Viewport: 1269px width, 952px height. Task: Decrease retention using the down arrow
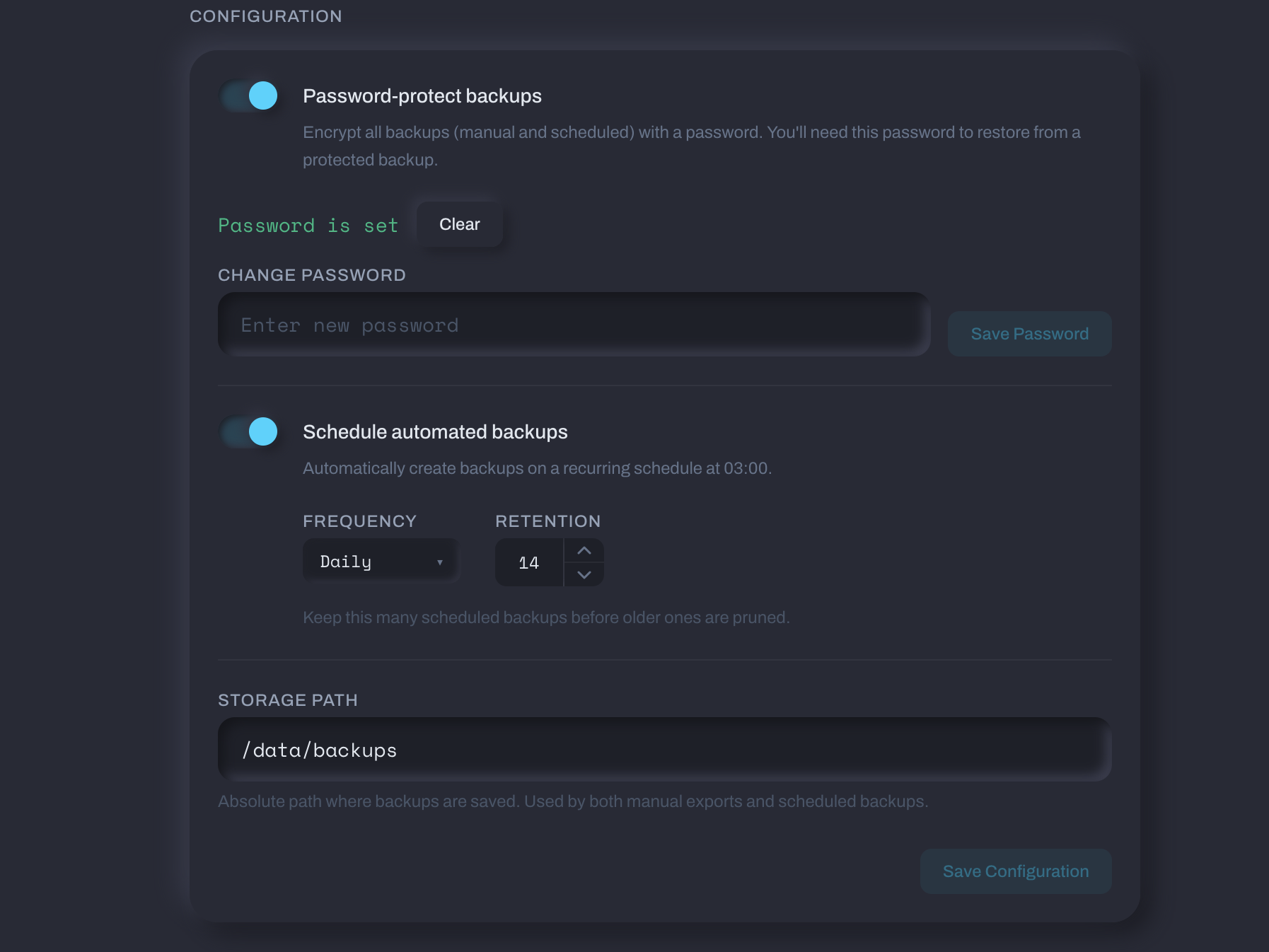584,575
